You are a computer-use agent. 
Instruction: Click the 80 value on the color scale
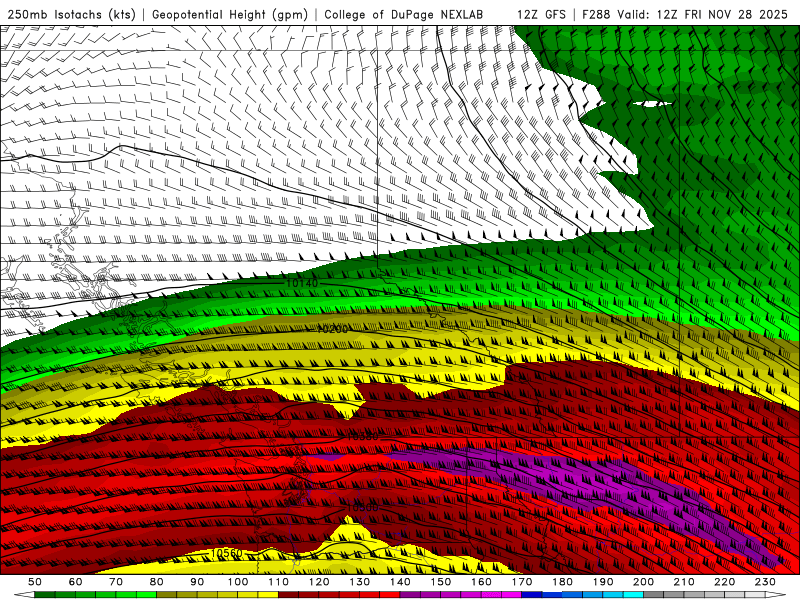tap(157, 582)
